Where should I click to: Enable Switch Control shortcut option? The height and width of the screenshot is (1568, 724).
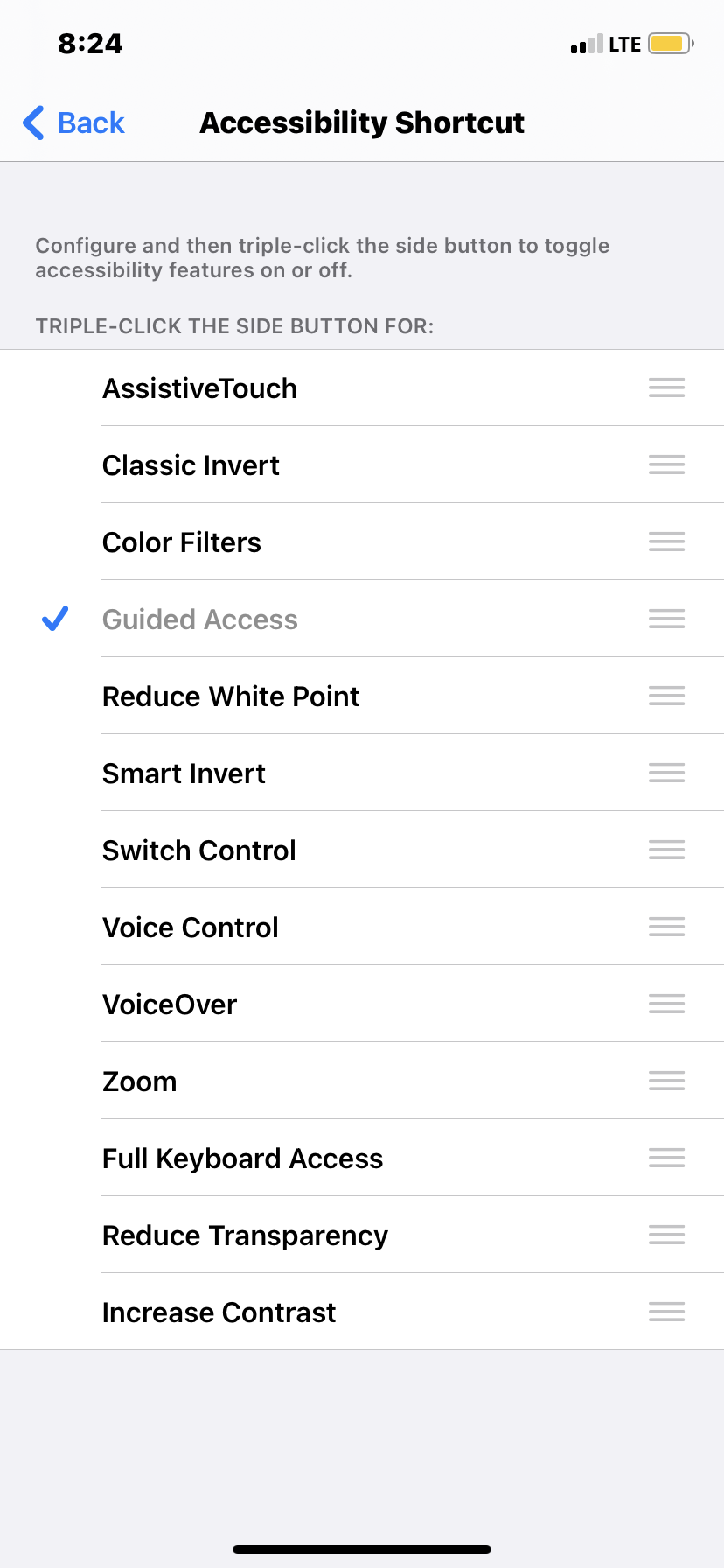click(362, 850)
